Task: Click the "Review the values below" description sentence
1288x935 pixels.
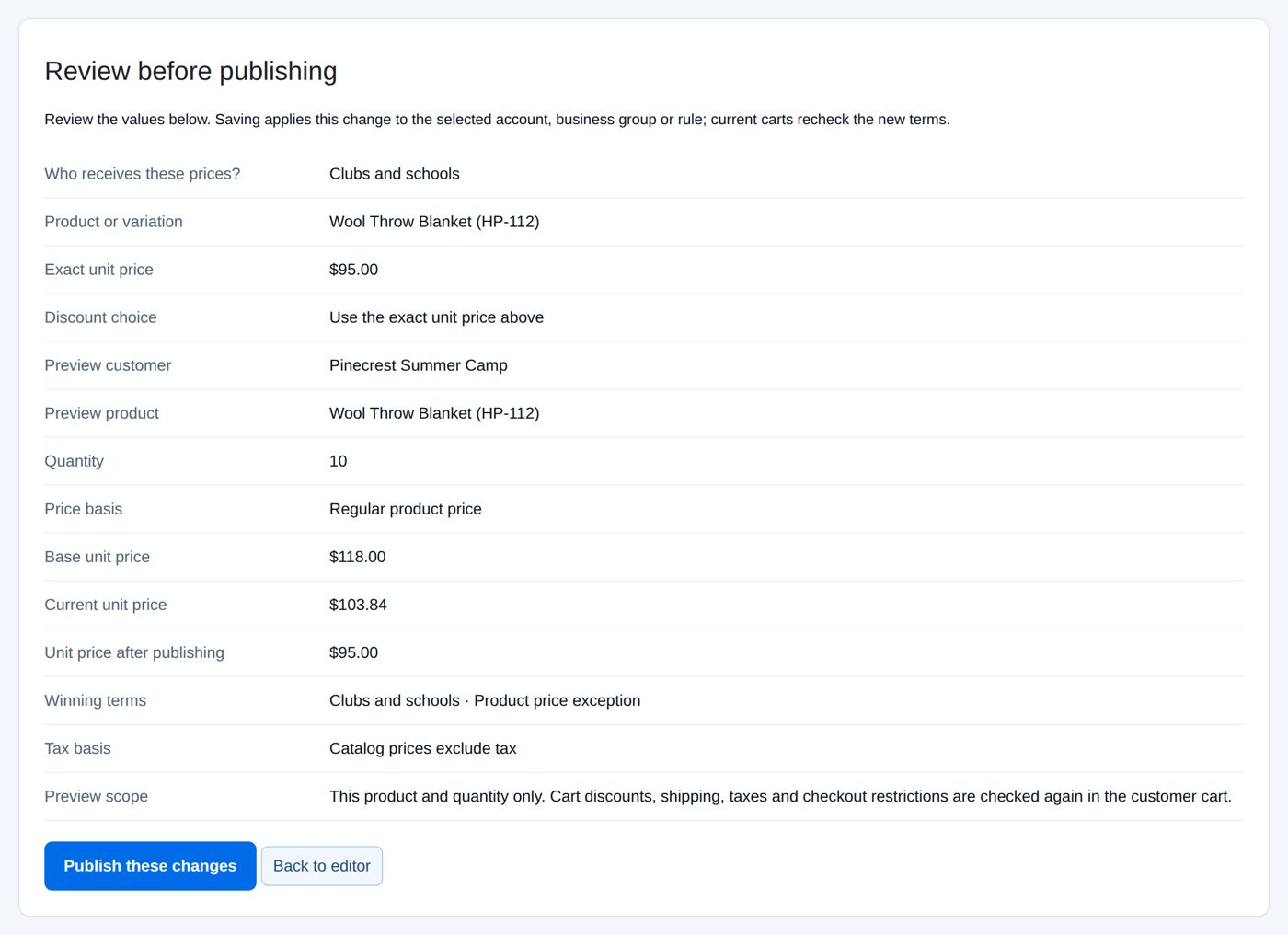Action: coord(497,120)
